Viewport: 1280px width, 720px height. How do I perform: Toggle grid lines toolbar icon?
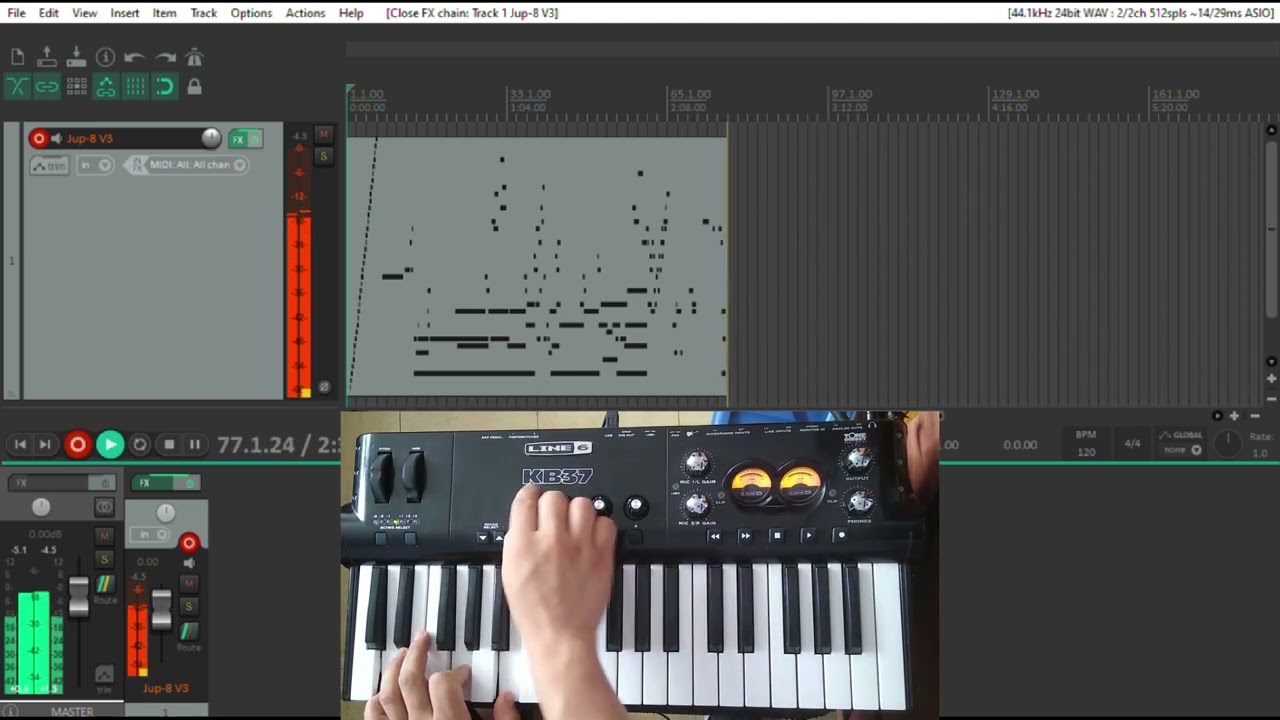point(135,87)
